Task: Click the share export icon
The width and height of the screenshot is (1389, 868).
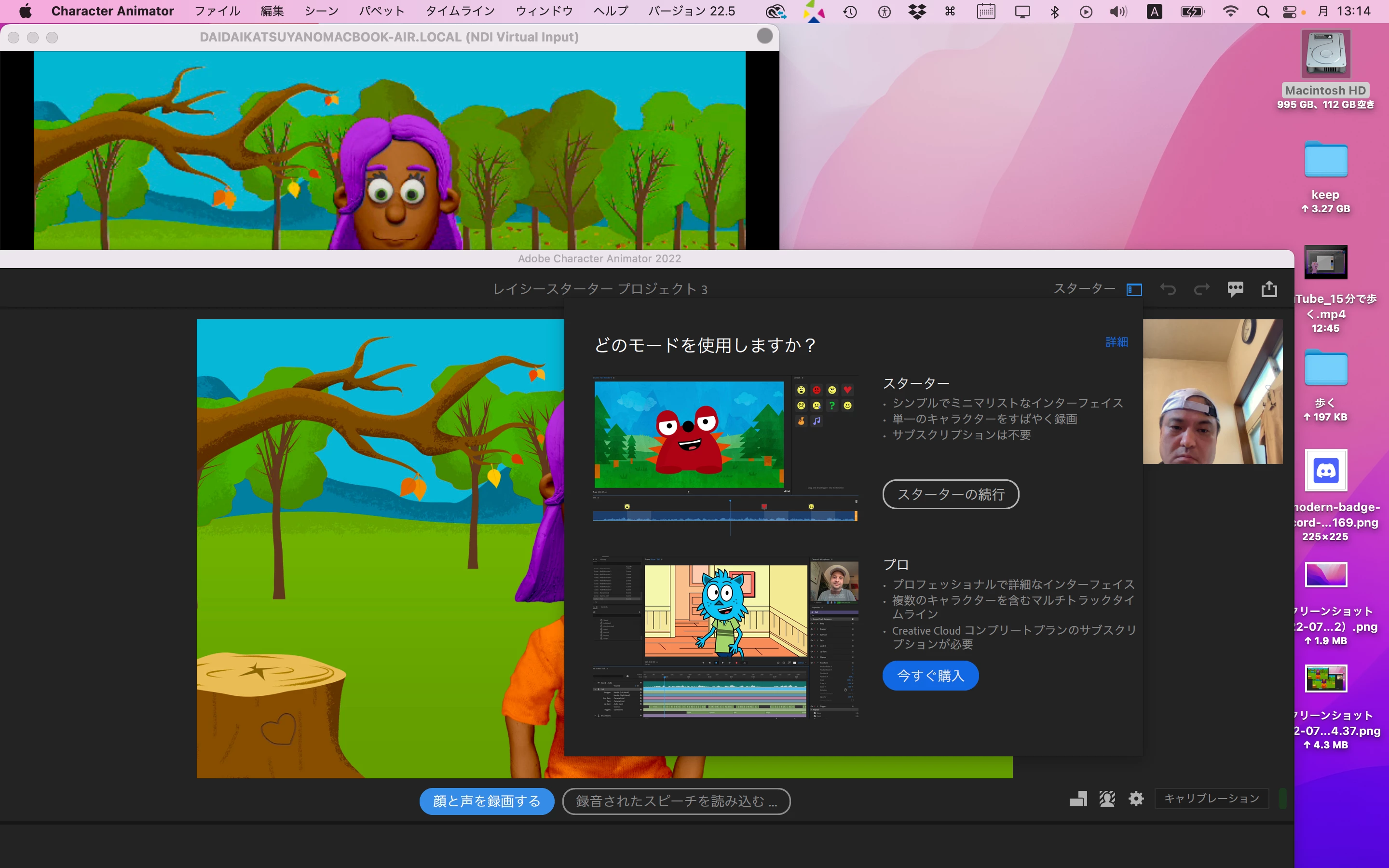Action: pos(1269,289)
